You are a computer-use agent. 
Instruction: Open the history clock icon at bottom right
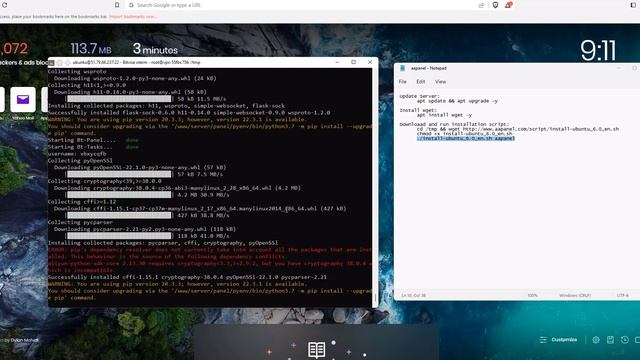(x=624, y=340)
